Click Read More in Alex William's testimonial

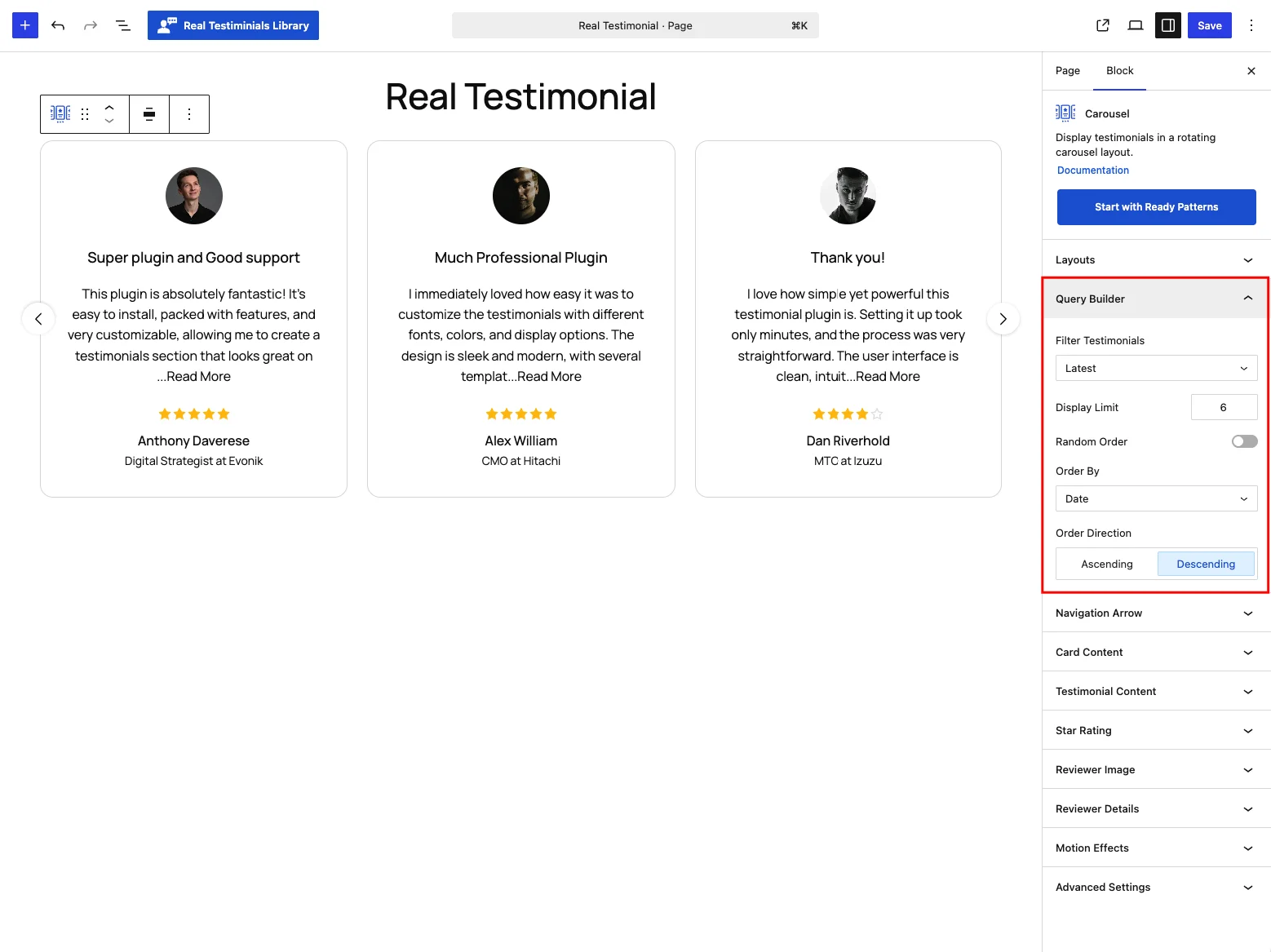[x=549, y=376]
